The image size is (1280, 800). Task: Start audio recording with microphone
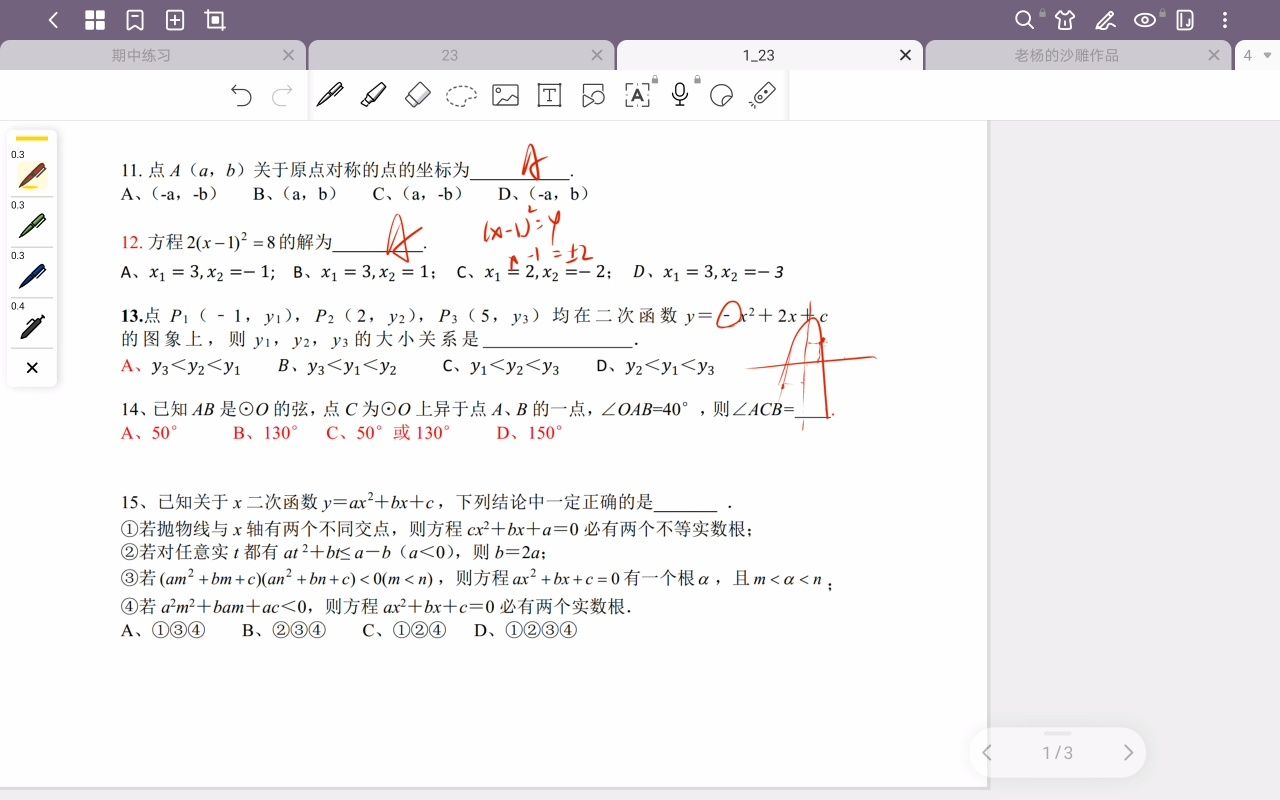pyautogui.click(x=680, y=95)
